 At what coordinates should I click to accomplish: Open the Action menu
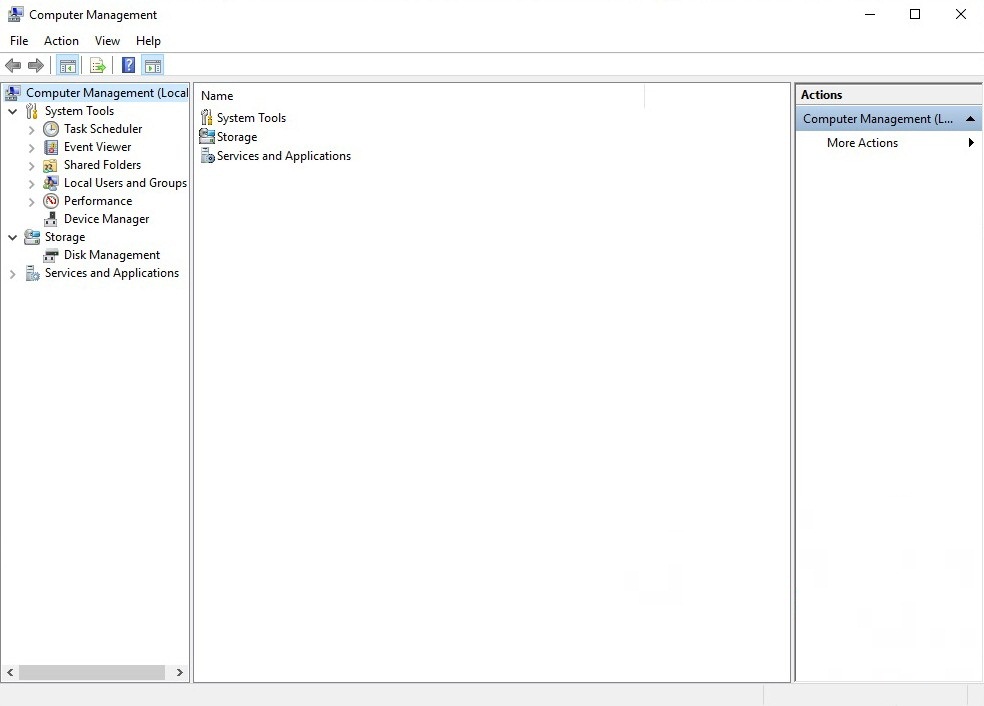61,41
